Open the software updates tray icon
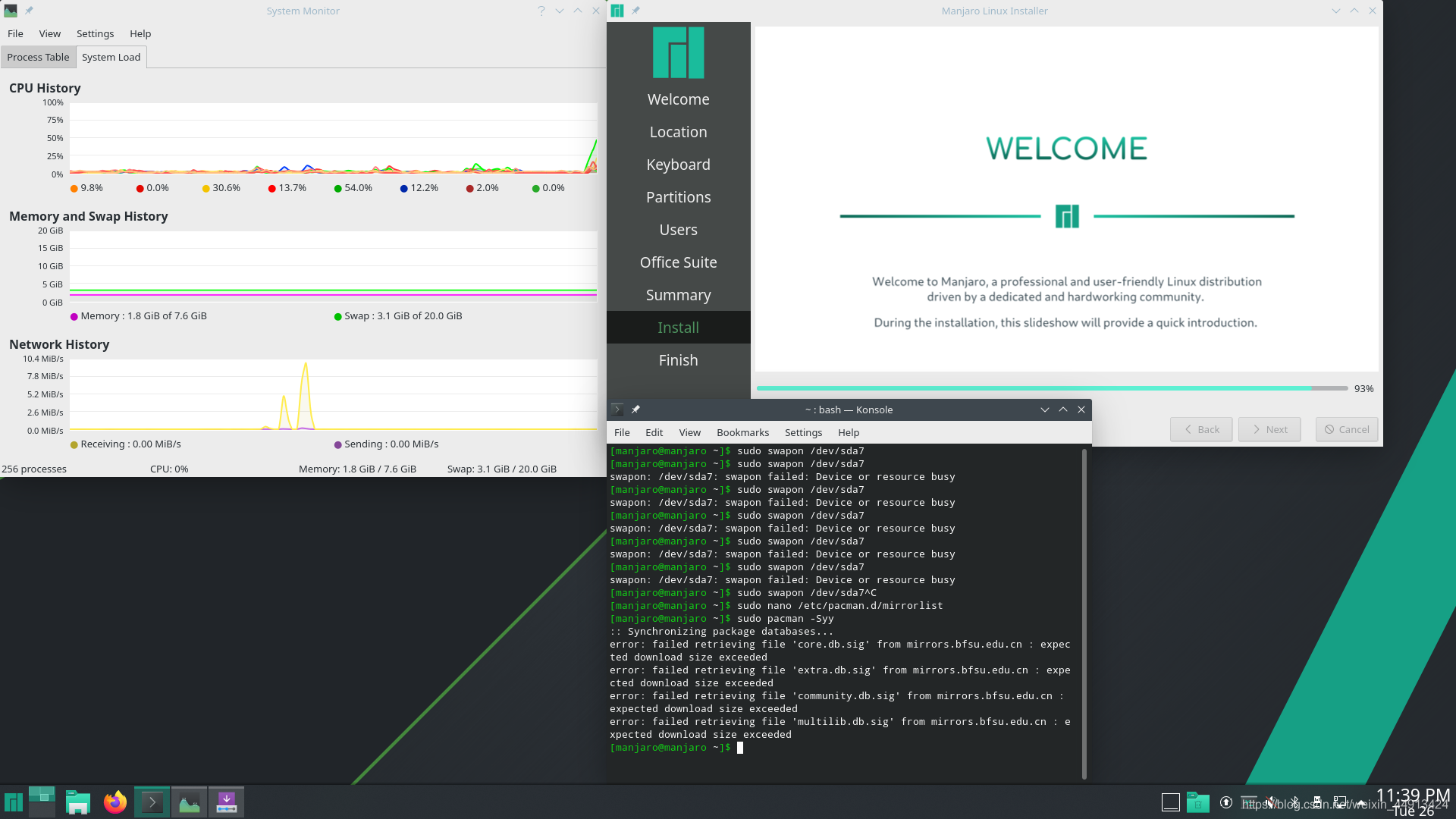Screen dimensions: 1456x819 [x=1226, y=802]
